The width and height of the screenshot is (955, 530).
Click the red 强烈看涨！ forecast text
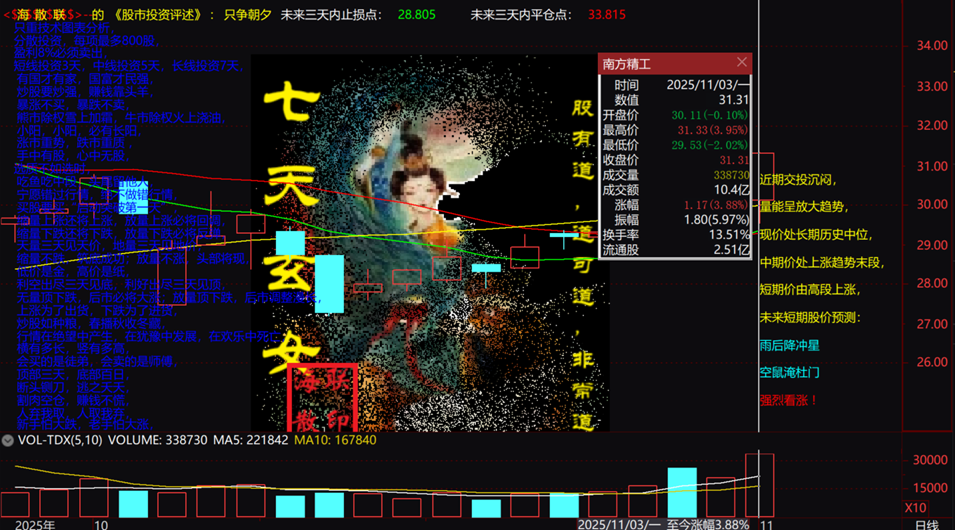click(x=788, y=400)
